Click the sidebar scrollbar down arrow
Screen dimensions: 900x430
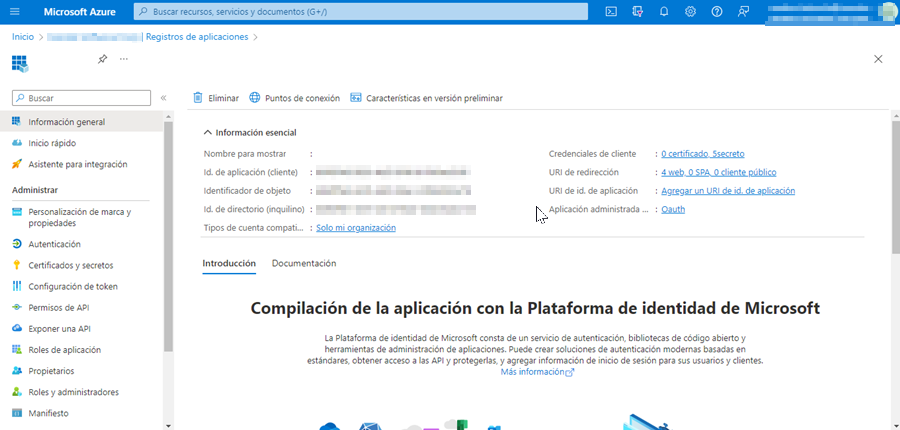tap(168, 425)
